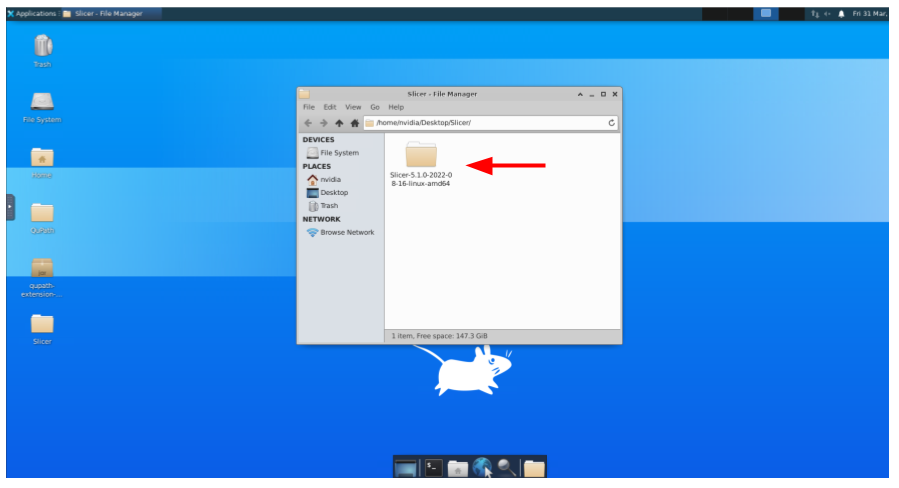Click the Back arrow in the file manager toolbar
Image resolution: width=899 pixels, height=488 pixels.
(308, 123)
